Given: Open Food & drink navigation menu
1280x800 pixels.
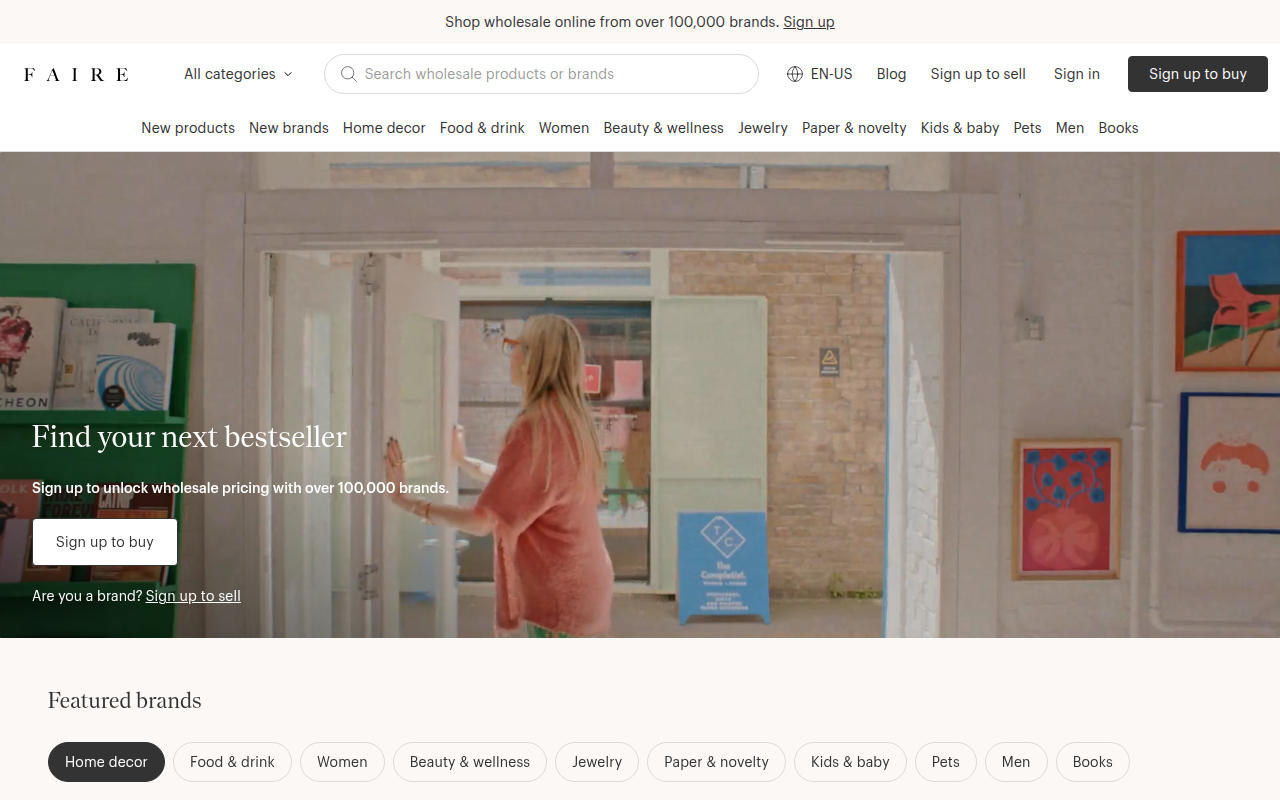Looking at the screenshot, I should 482,128.
